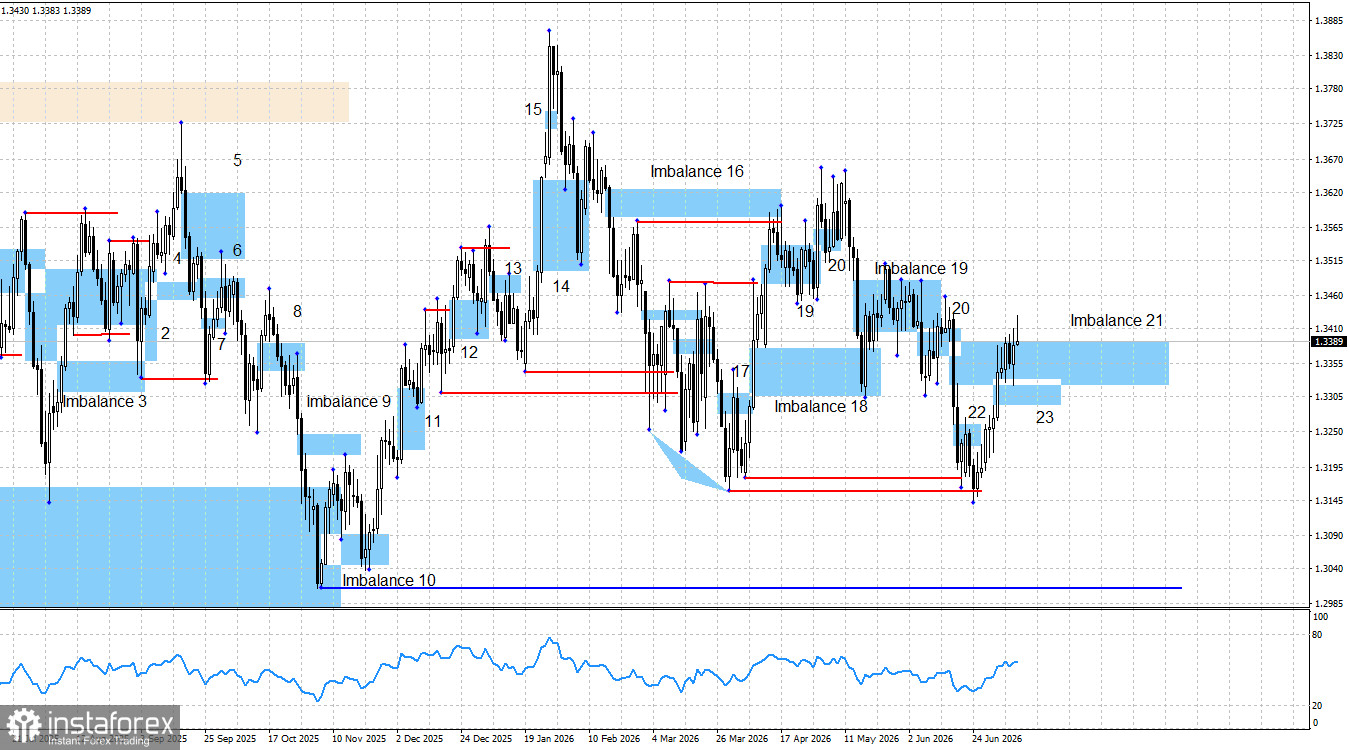The image size is (1350, 750).
Task: Click the 17 Apr 2026 date label
Action: 806,739
